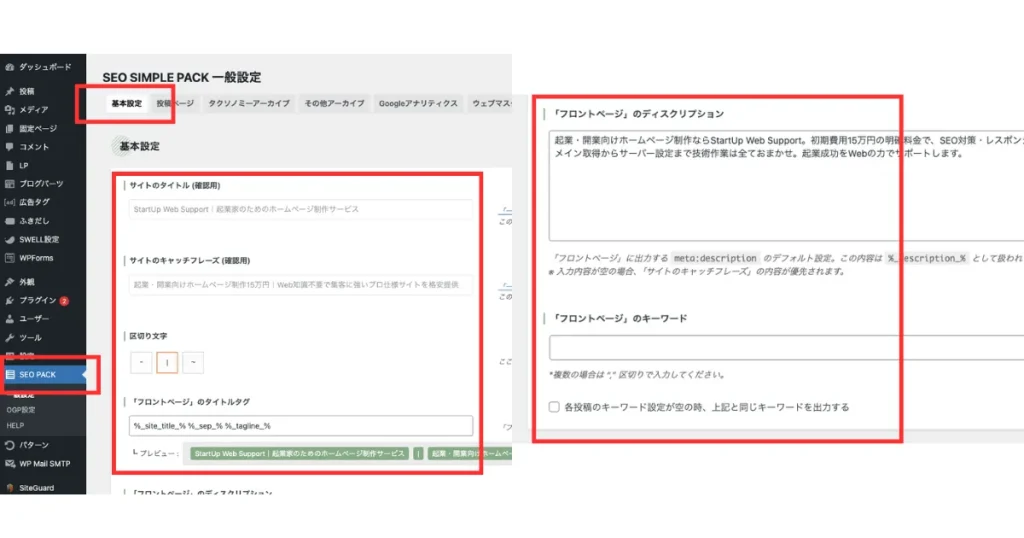
Task: Click the フロントページ description textarea
Action: (786, 185)
